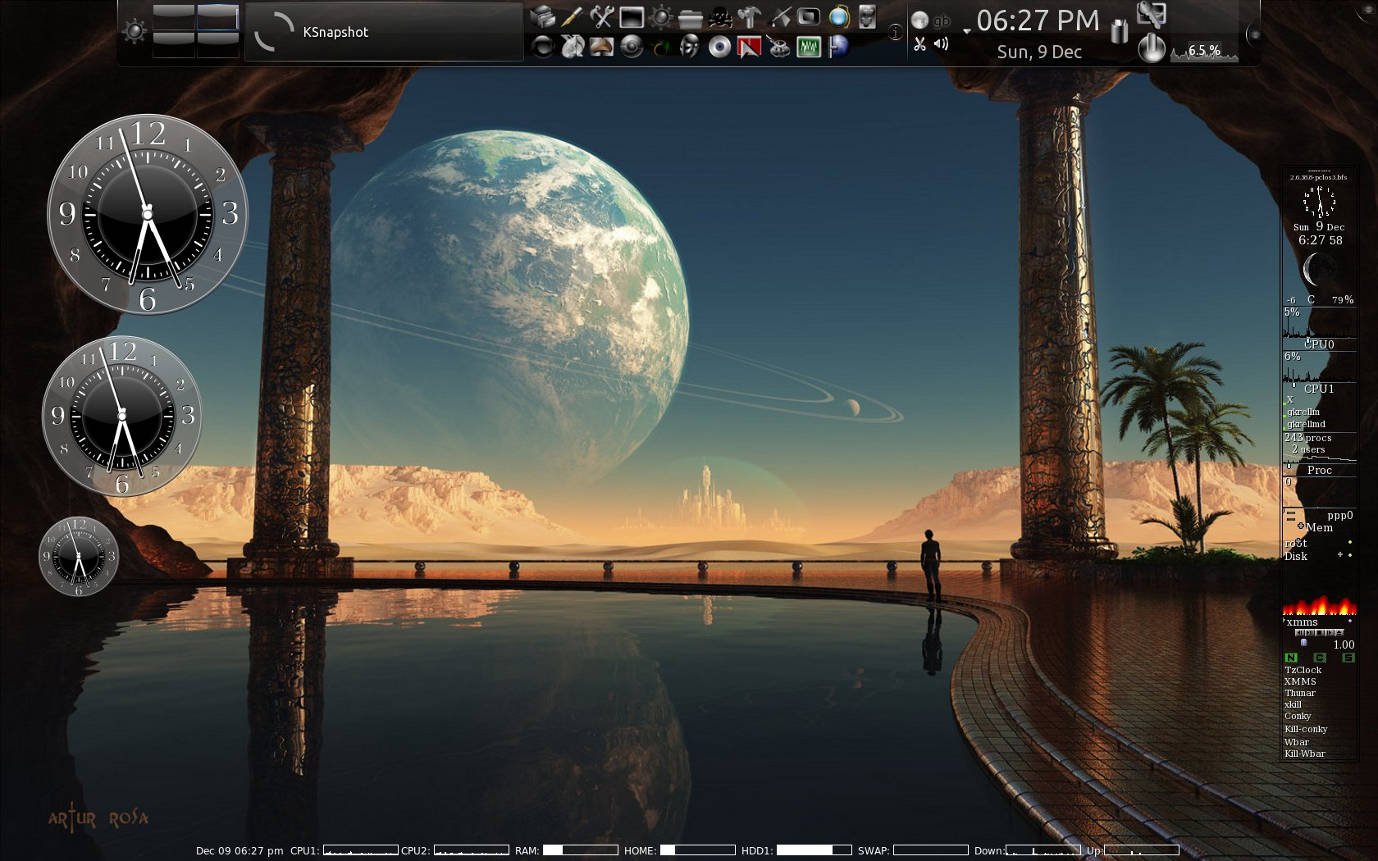This screenshot has height=861, width=1378.
Task: Click the Mem meter in gkrellm
Action: tap(1319, 527)
